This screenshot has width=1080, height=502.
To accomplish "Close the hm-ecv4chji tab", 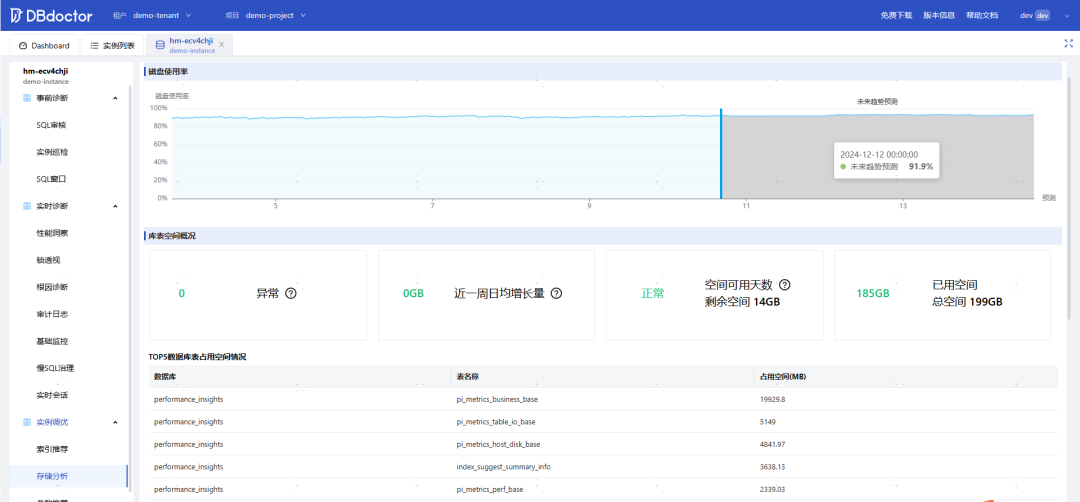I will [x=221, y=45].
